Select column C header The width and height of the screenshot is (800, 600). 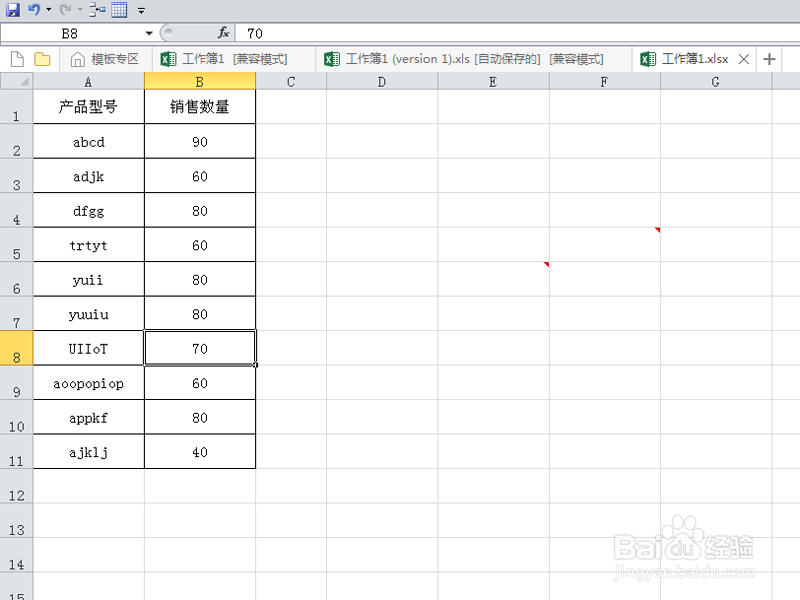coord(291,82)
